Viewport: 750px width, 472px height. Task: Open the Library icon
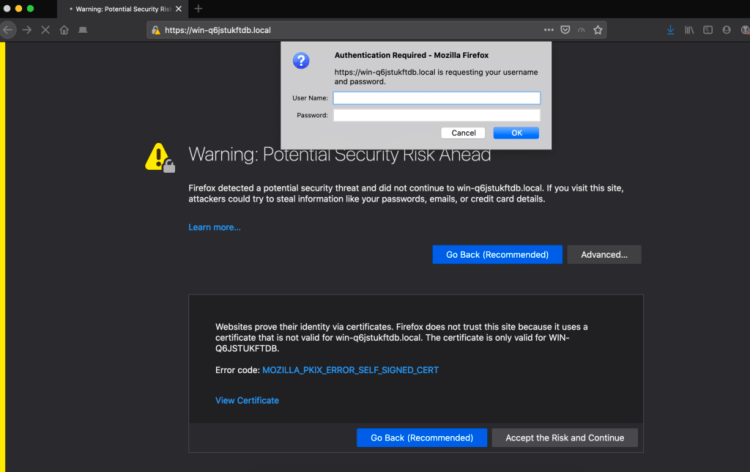[x=689, y=30]
